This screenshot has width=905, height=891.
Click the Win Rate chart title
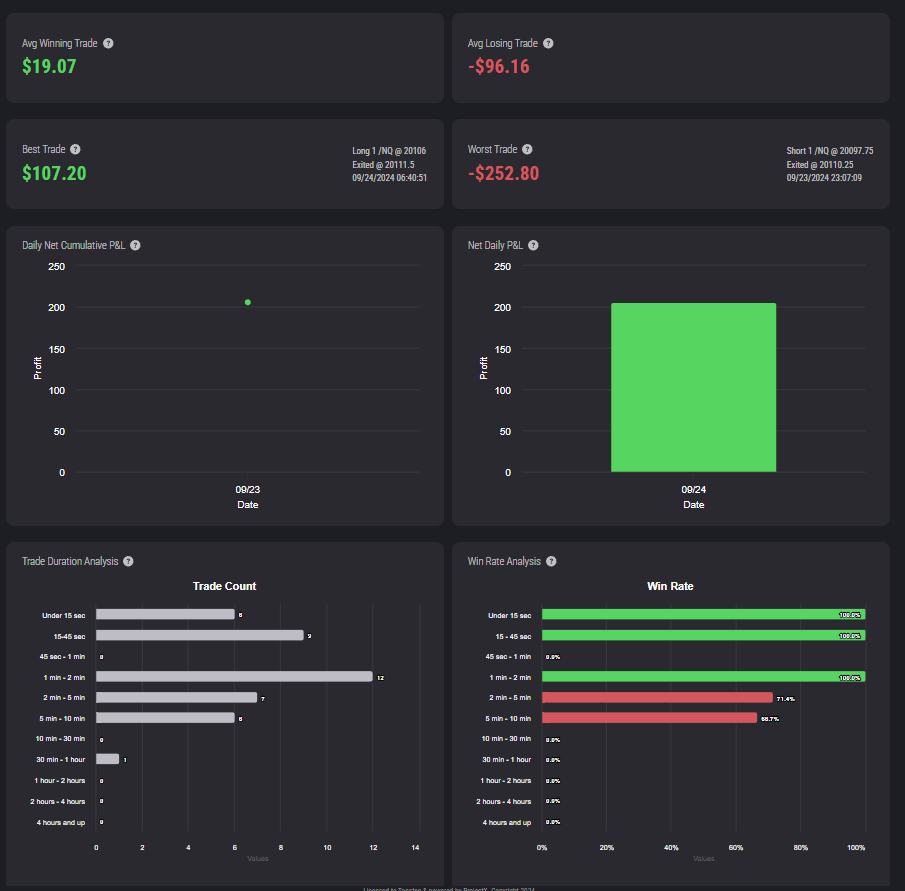click(670, 586)
